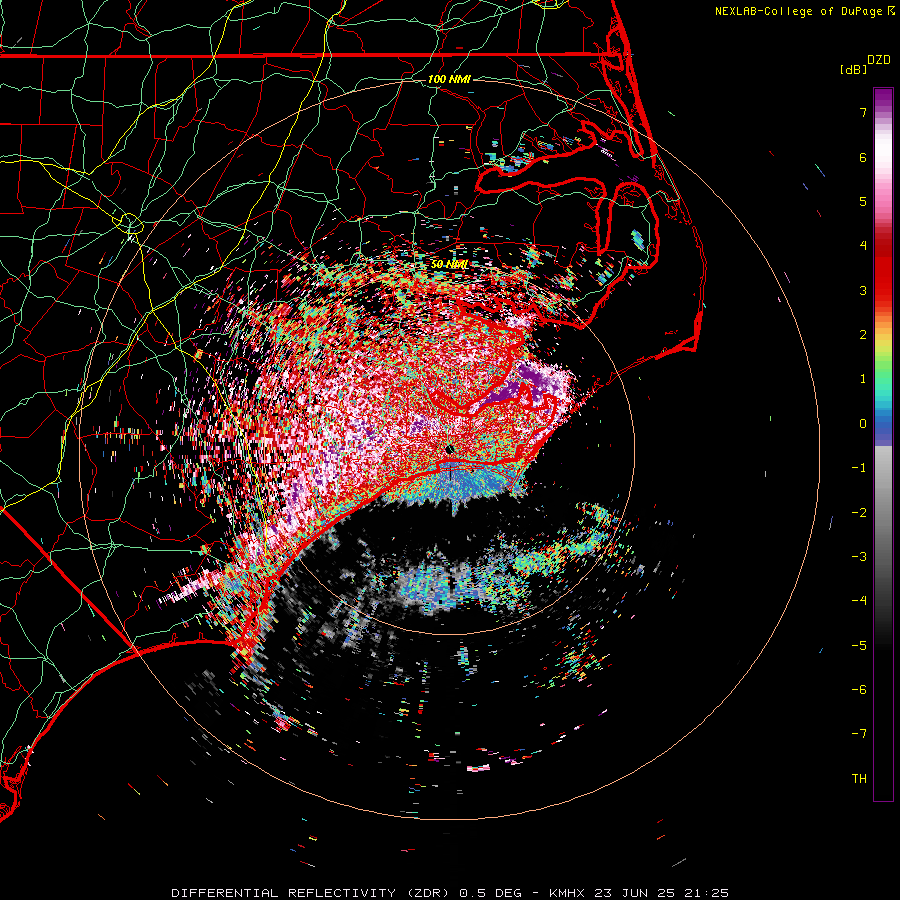900x900 pixels.
Task: Click the 0 tick label on the scale
Action: click(863, 424)
